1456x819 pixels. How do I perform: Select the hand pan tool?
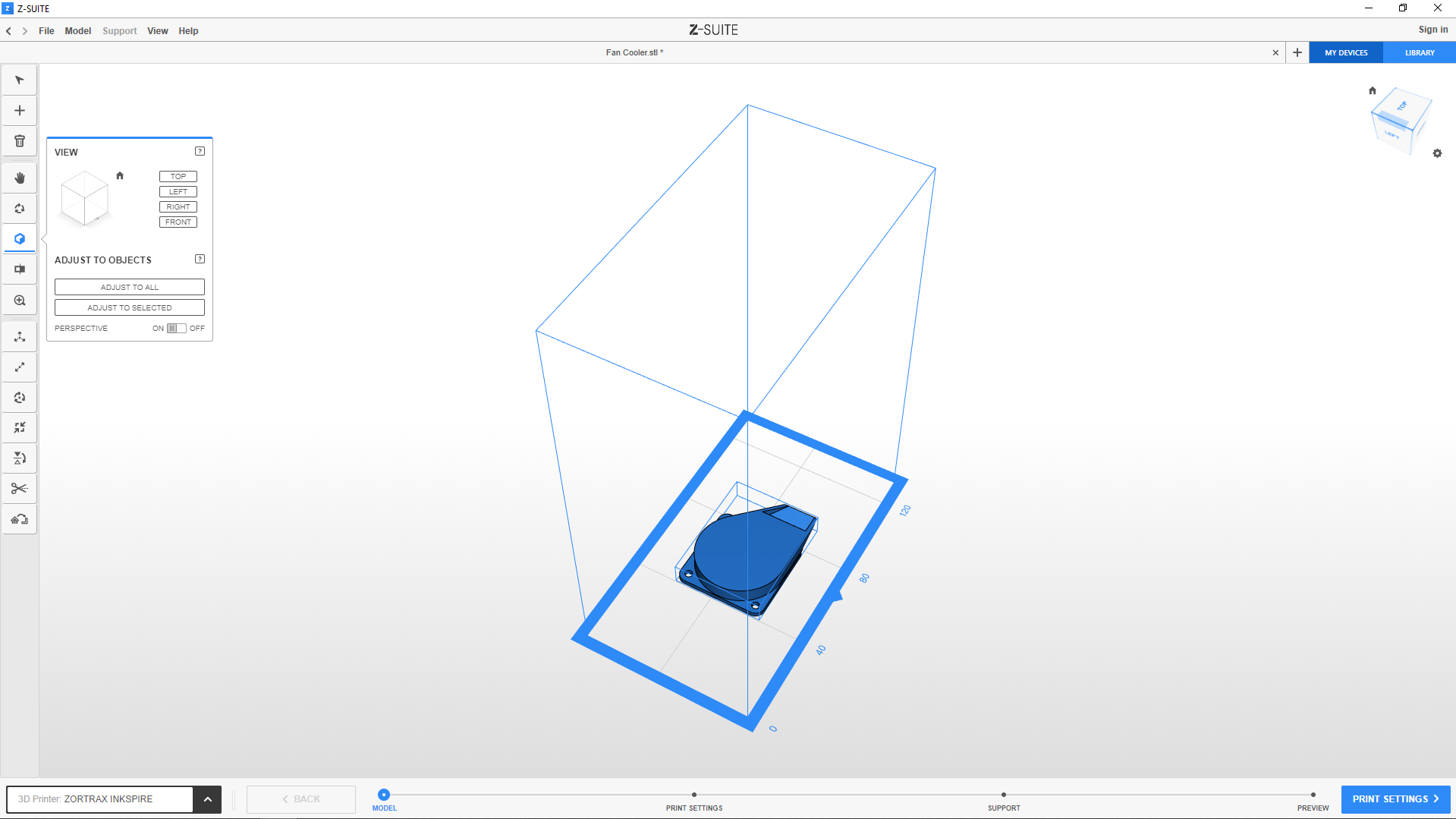point(20,178)
